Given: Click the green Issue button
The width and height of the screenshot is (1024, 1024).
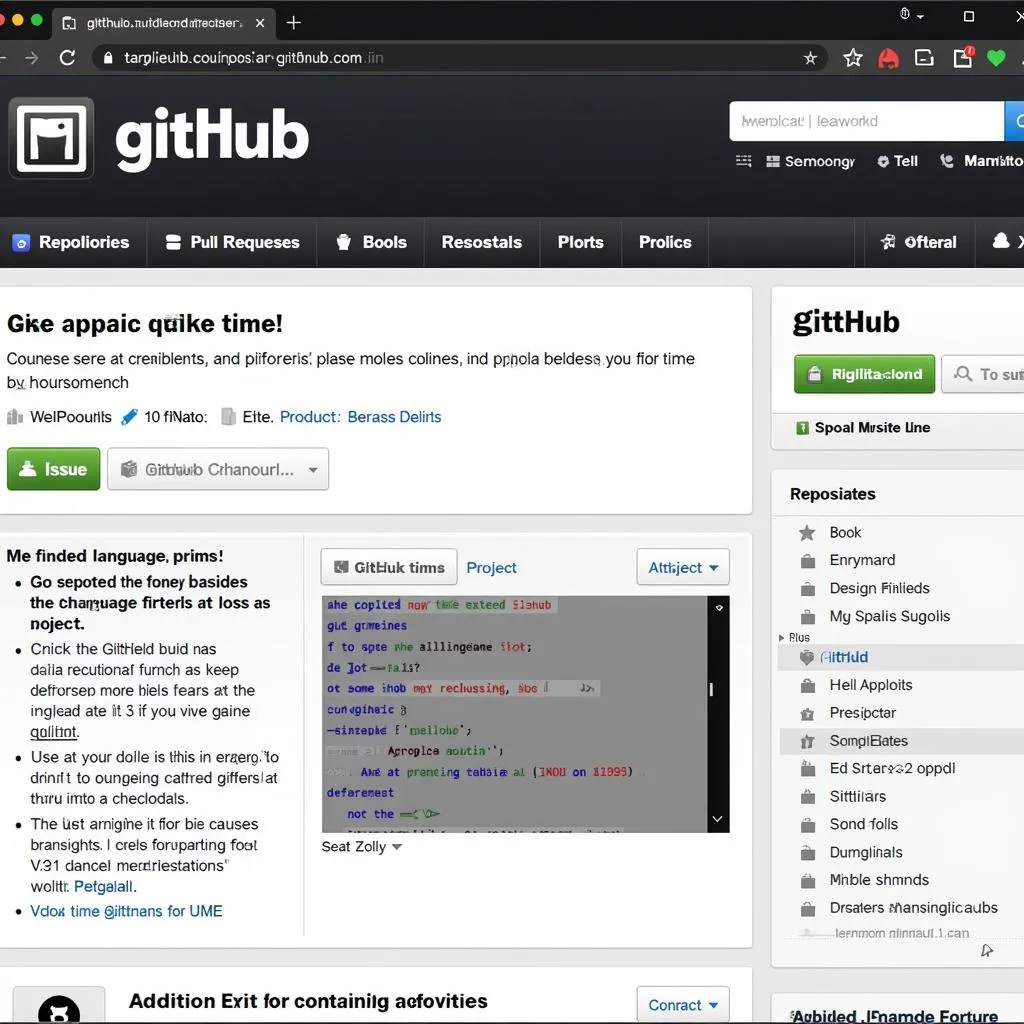Looking at the screenshot, I should coord(54,469).
